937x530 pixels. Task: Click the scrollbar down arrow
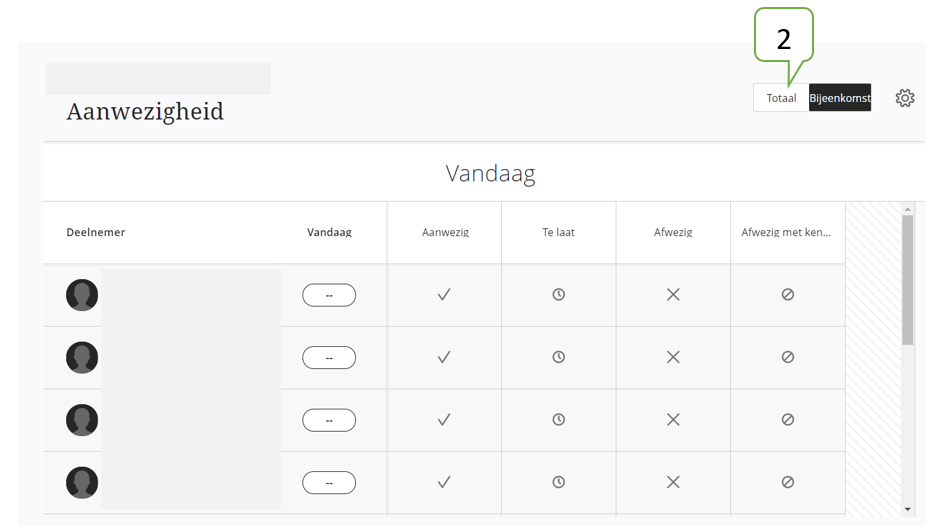click(908, 509)
